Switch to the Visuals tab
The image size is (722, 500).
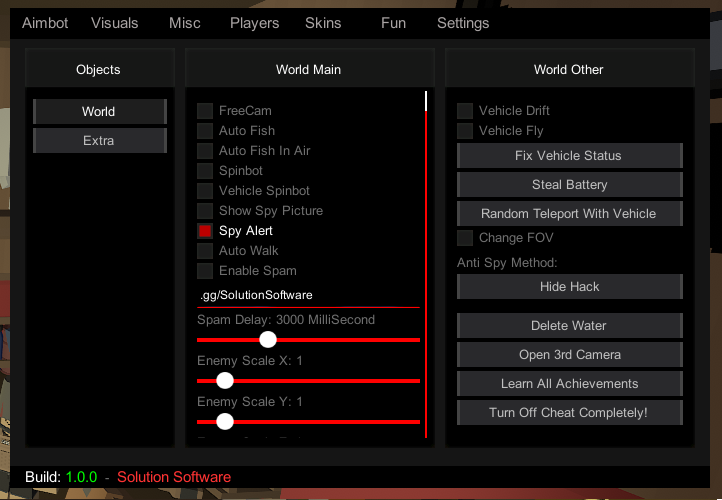pyautogui.click(x=114, y=23)
